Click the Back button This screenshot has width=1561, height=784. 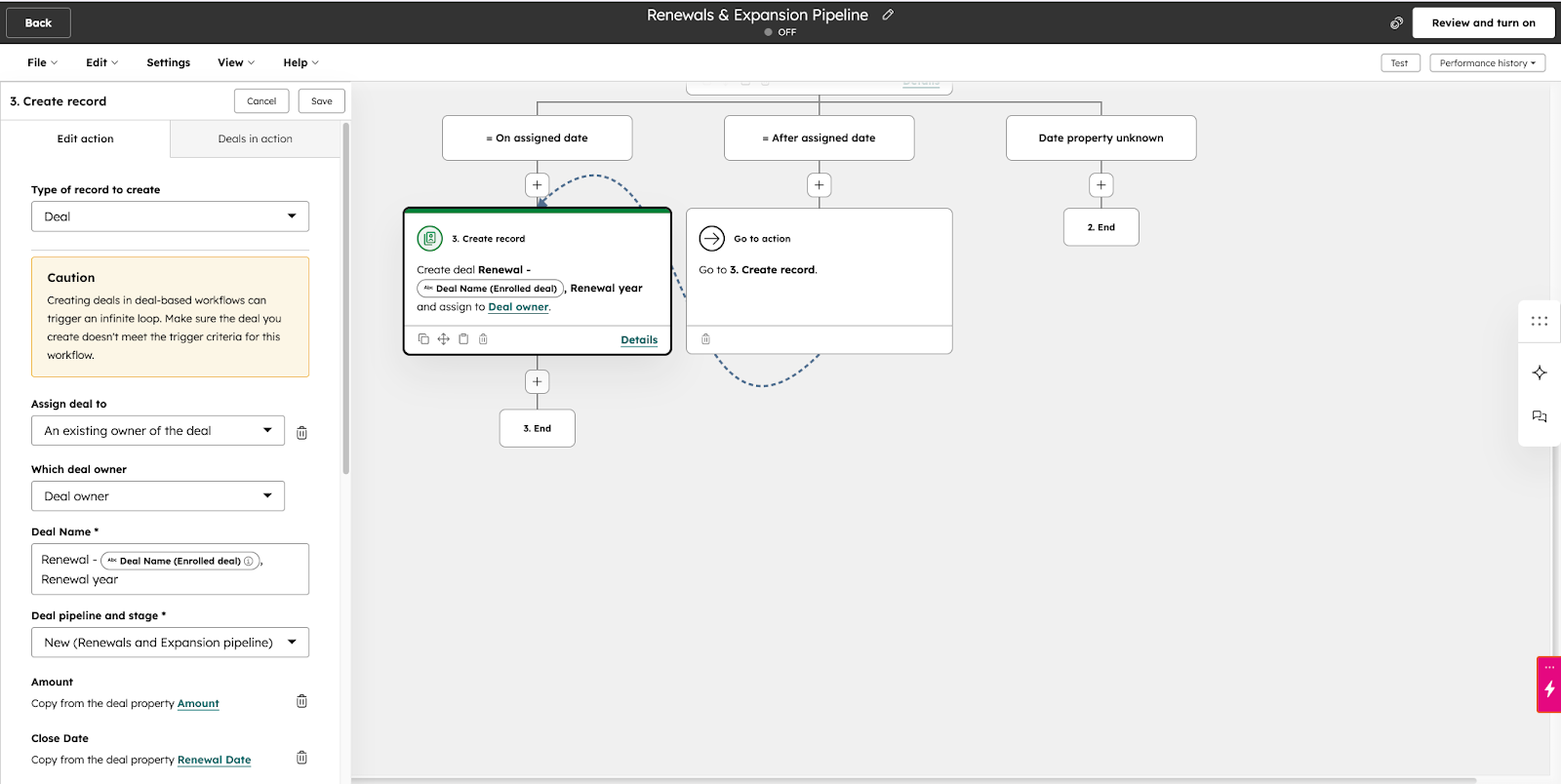[x=38, y=22]
